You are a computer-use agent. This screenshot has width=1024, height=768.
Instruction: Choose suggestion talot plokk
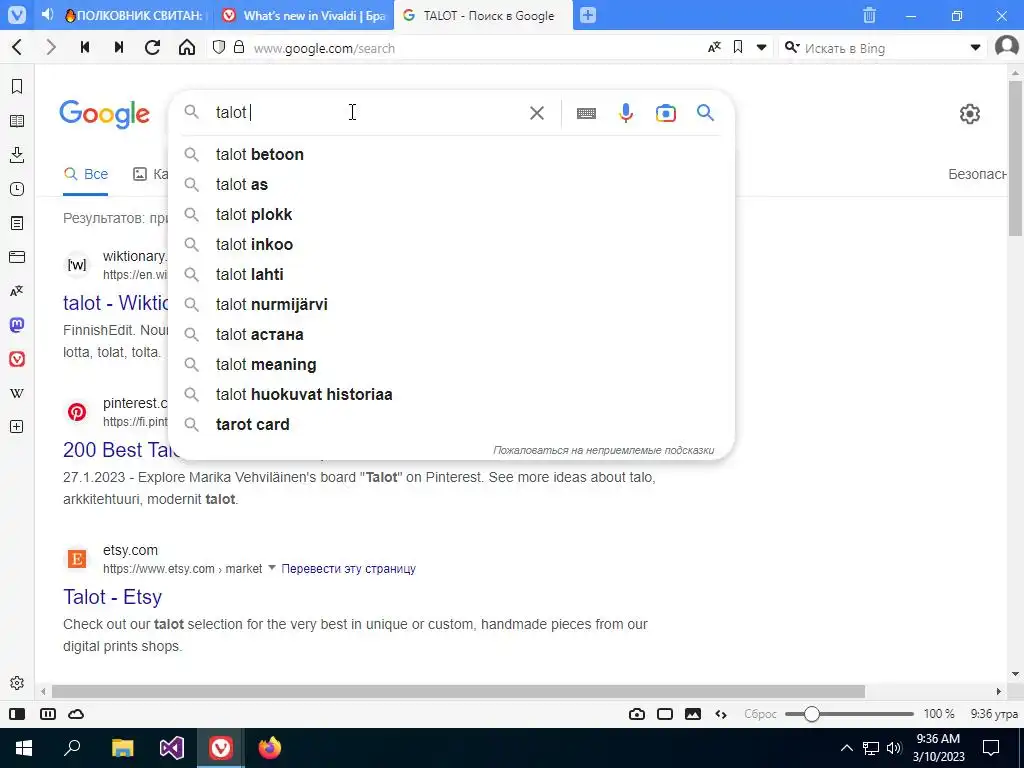pyautogui.click(x=451, y=214)
